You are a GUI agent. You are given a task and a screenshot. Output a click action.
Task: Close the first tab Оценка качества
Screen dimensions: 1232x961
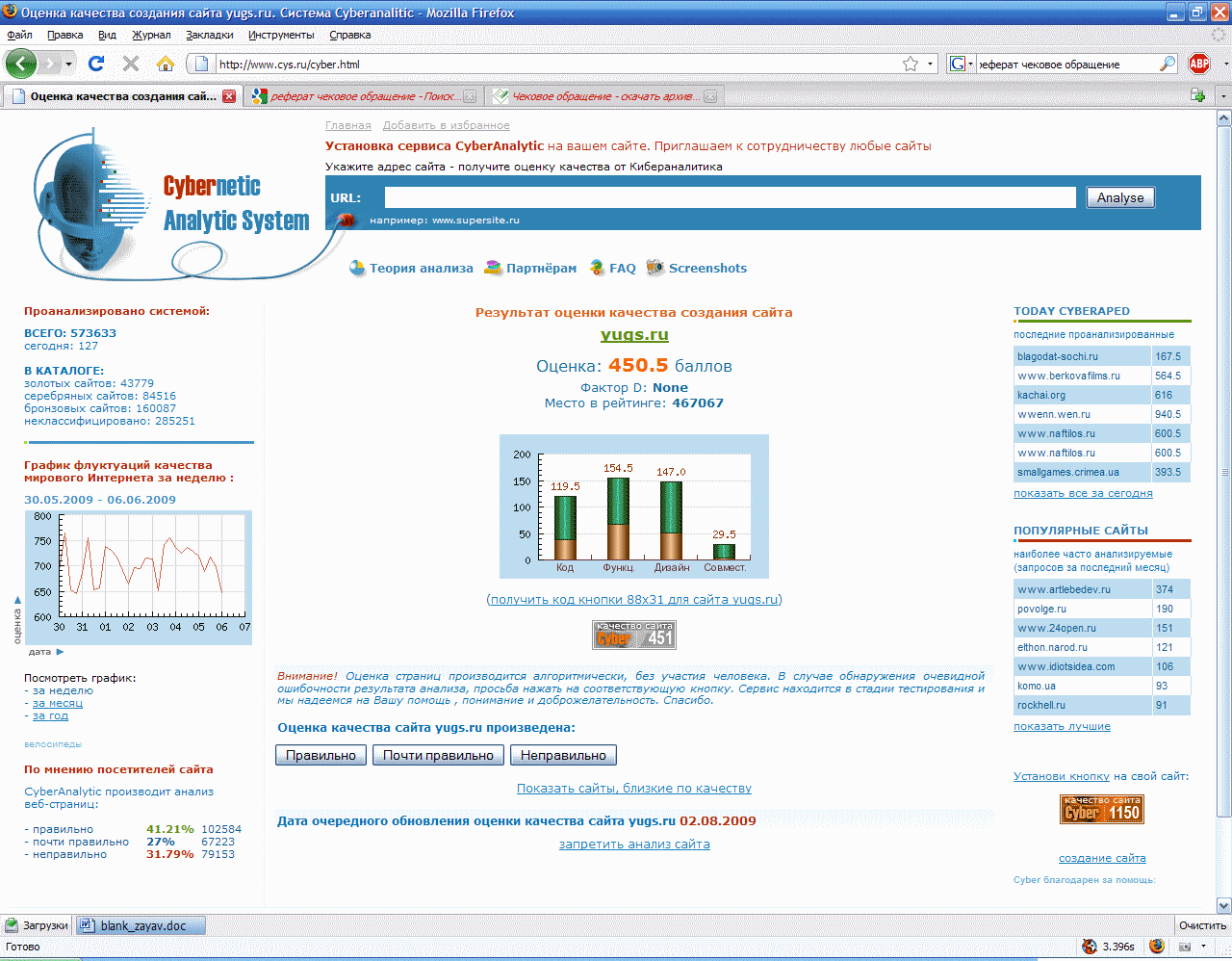pyautogui.click(x=229, y=96)
